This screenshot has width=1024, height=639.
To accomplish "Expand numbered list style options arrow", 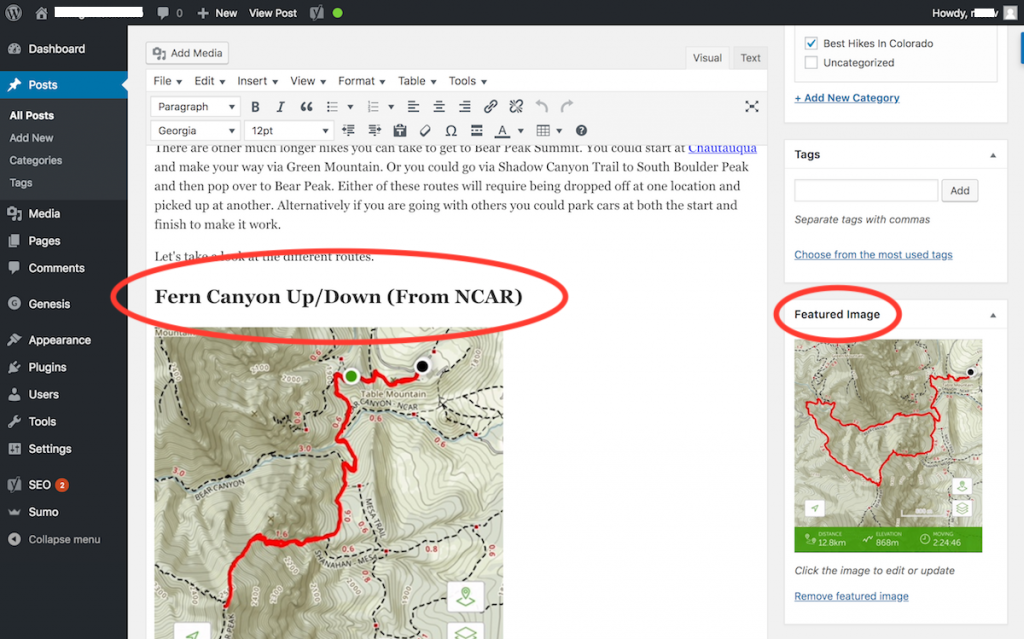I will [391, 107].
